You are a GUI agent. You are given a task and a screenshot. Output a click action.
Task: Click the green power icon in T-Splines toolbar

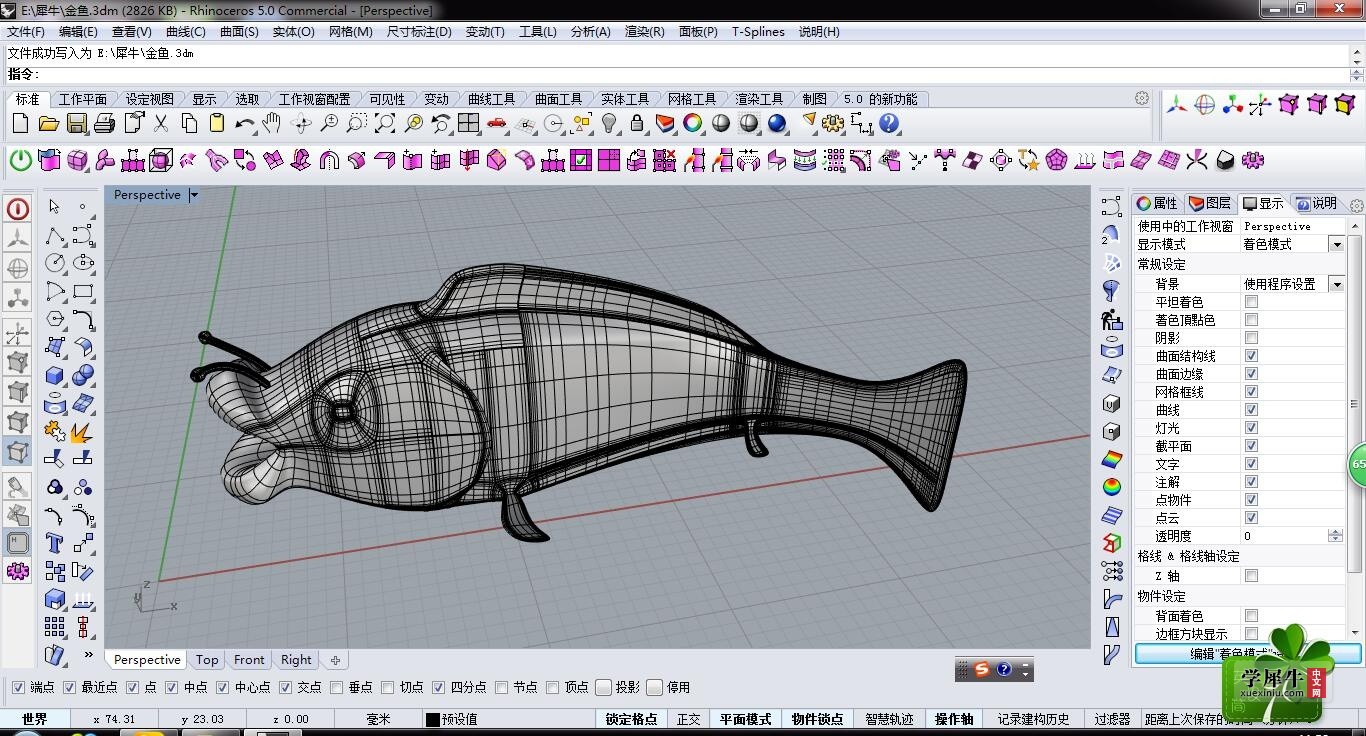(20, 160)
